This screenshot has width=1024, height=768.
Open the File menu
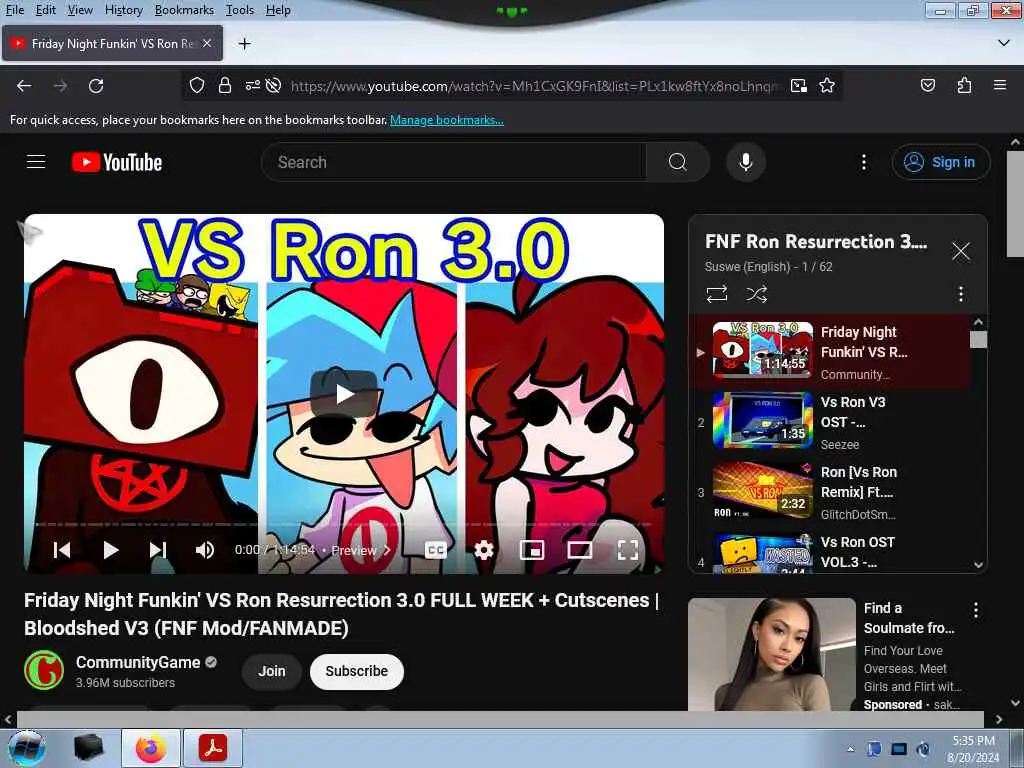[14, 10]
